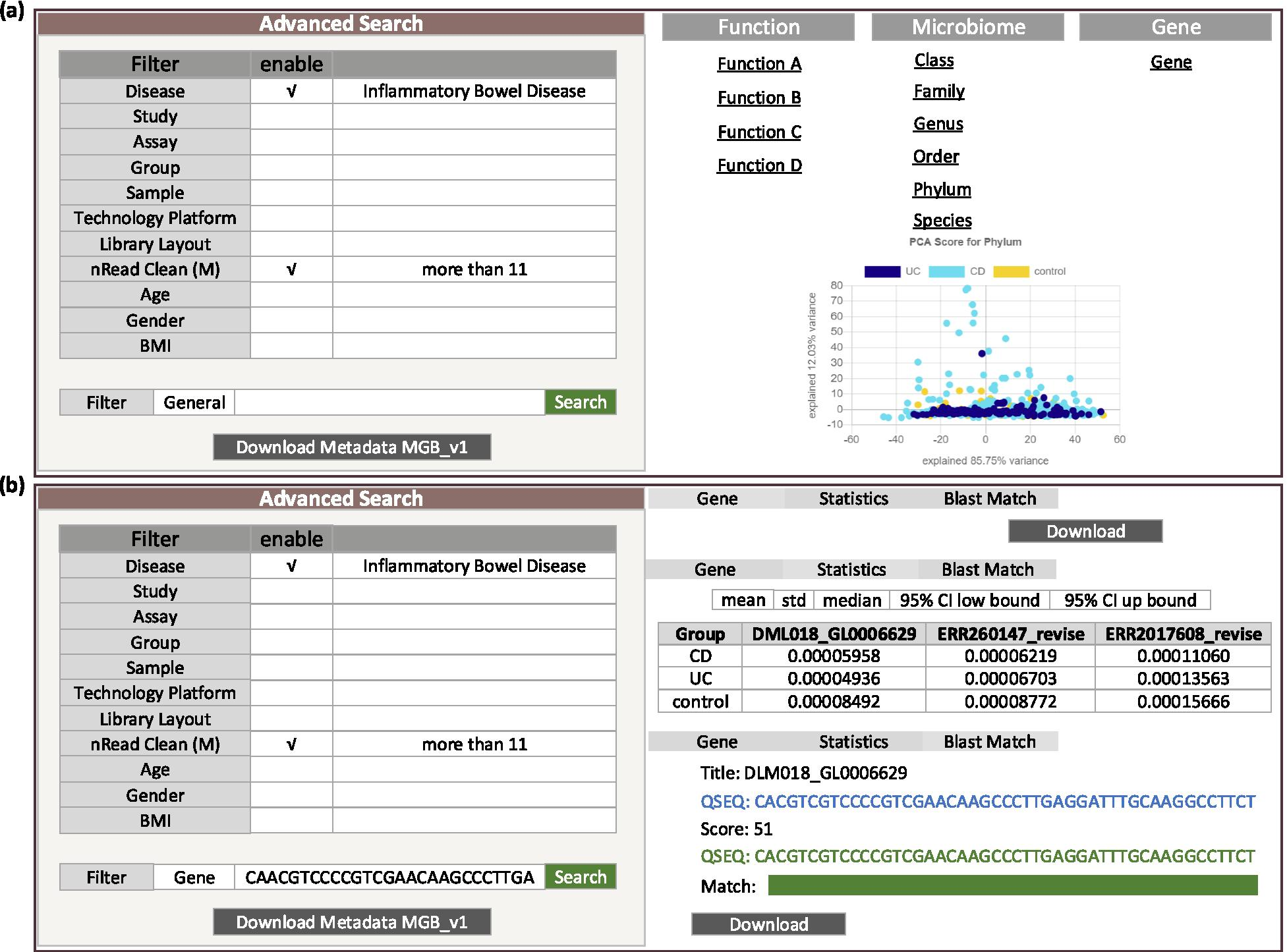Enable the Age filter in panel (a)
The height and width of the screenshot is (952, 1287).
[x=291, y=294]
